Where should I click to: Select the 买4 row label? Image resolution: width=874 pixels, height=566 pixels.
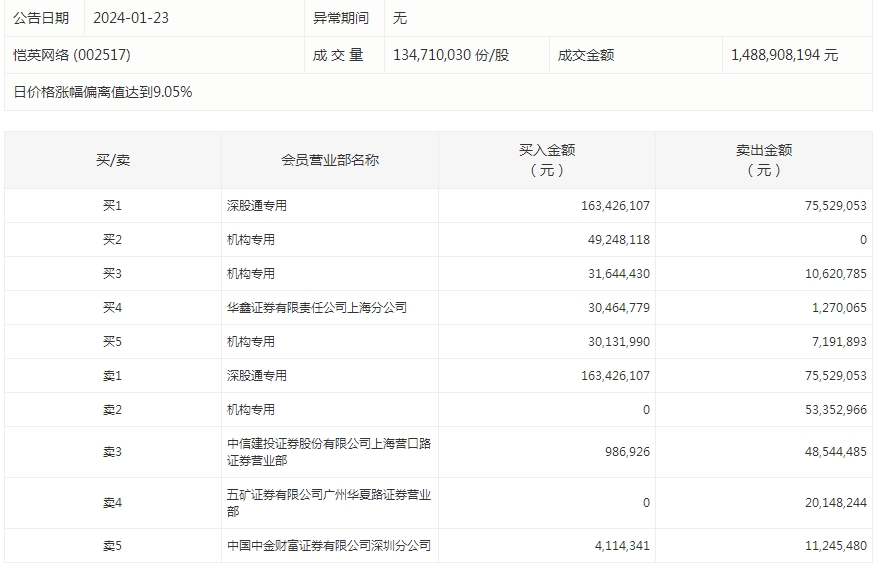(112, 308)
